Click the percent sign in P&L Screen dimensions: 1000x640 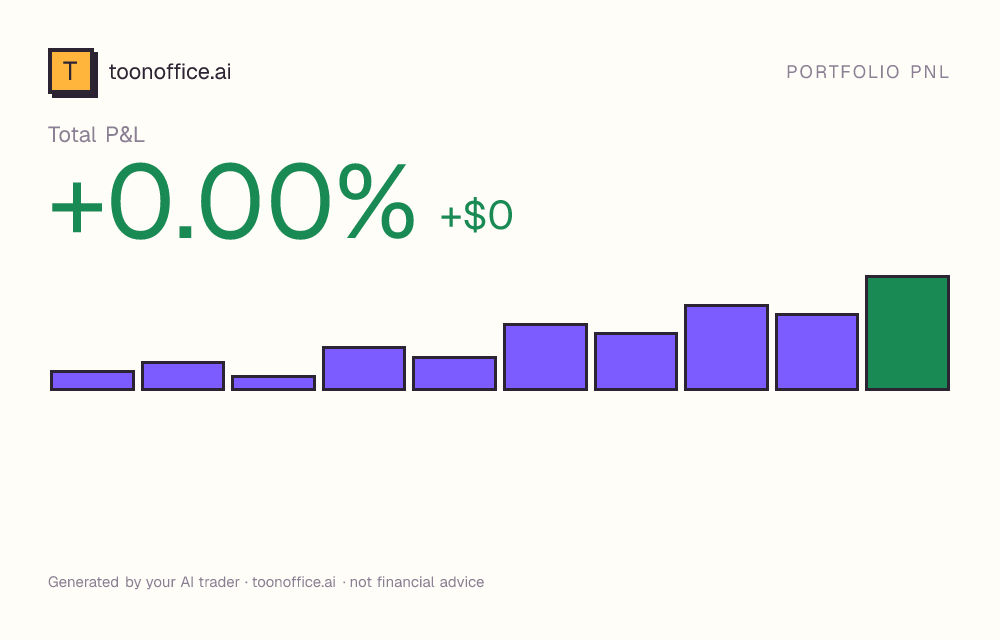pos(377,201)
